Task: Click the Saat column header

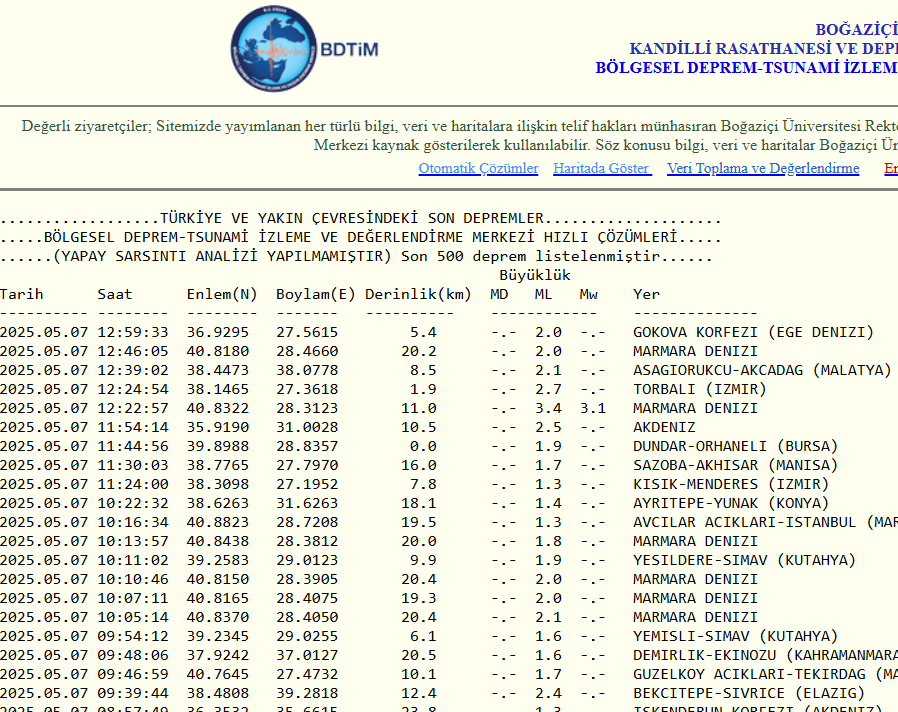Action: 115,294
